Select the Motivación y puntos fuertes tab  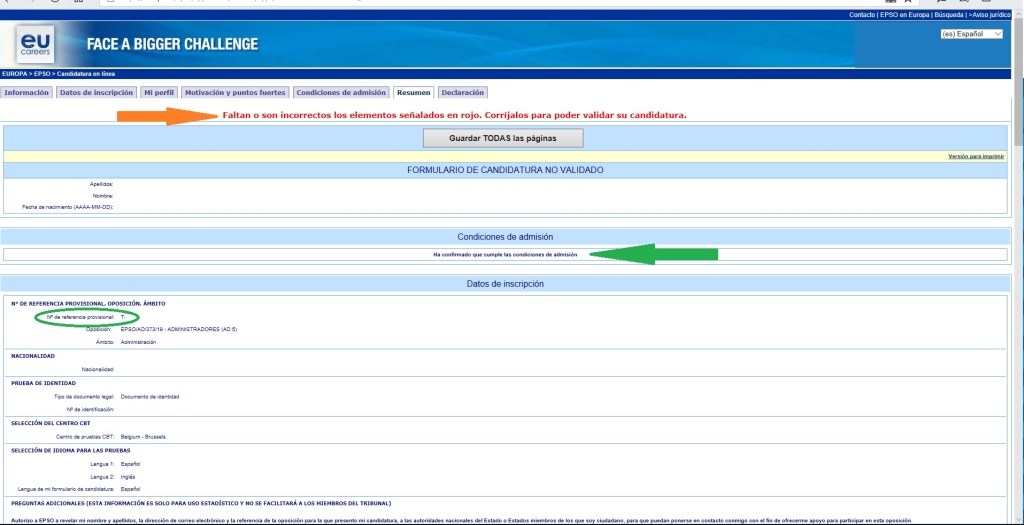235,92
